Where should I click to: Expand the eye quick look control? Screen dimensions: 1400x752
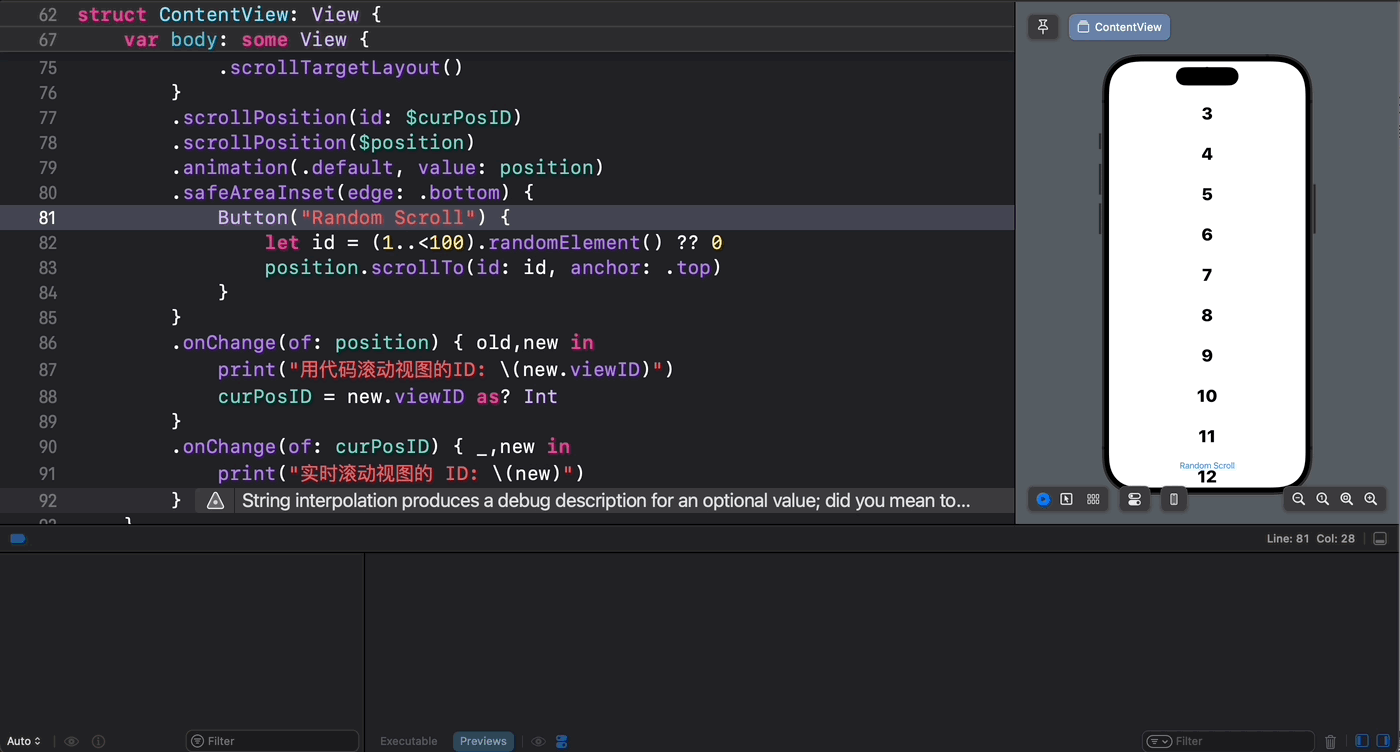coord(538,741)
